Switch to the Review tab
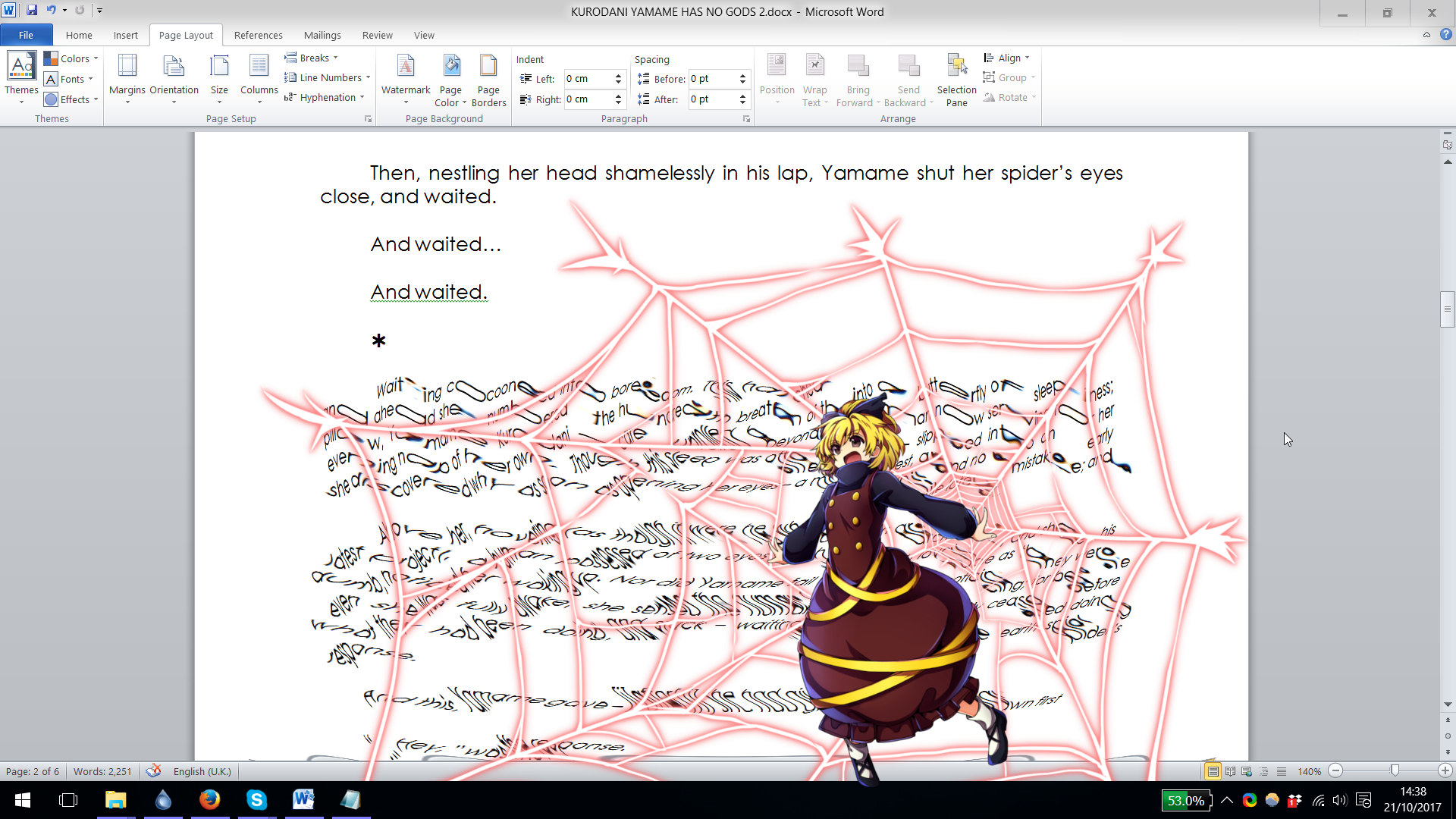The image size is (1456, 819). click(x=378, y=35)
